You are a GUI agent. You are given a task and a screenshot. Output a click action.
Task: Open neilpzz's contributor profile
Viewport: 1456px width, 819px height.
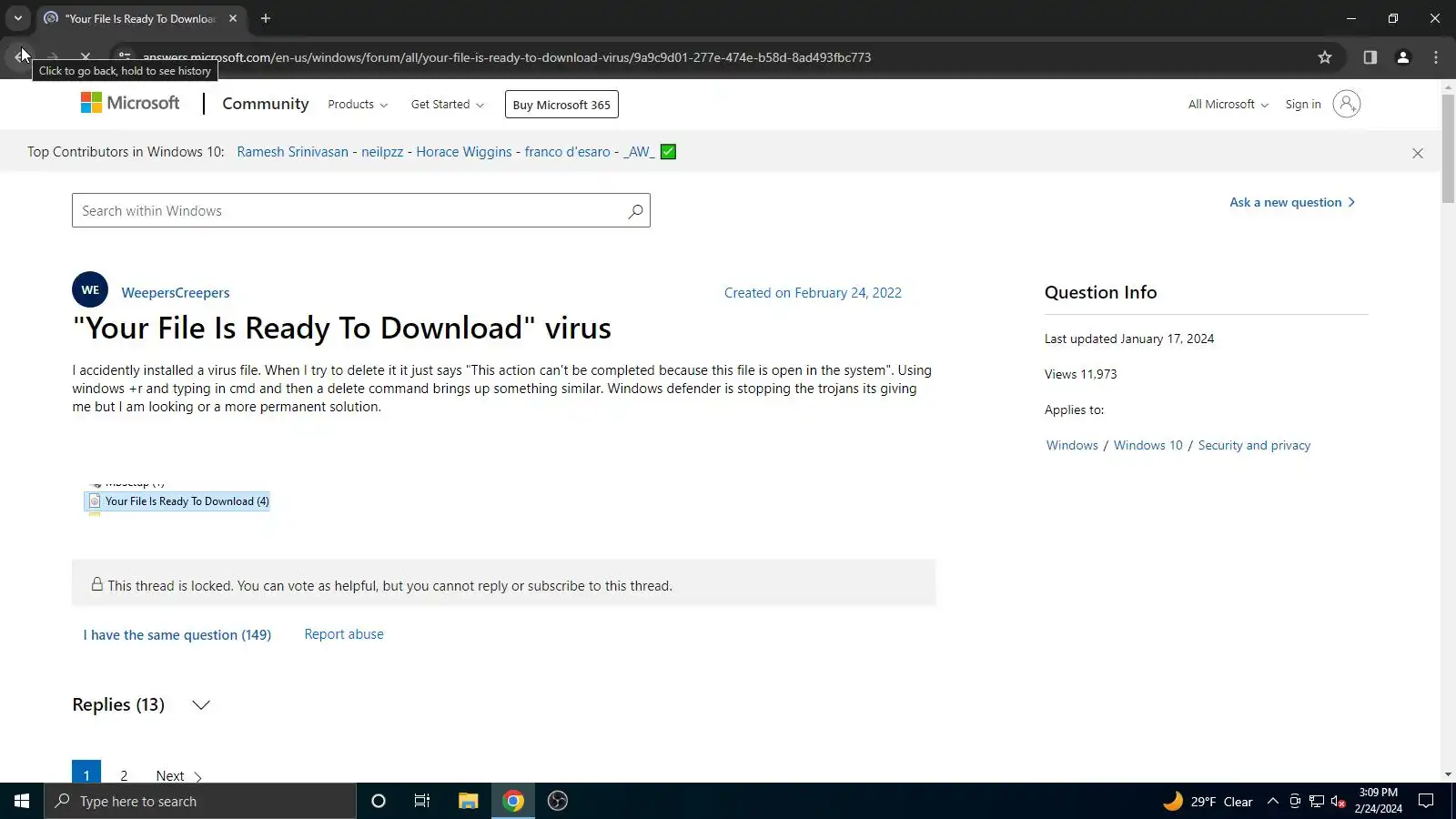[x=382, y=152]
